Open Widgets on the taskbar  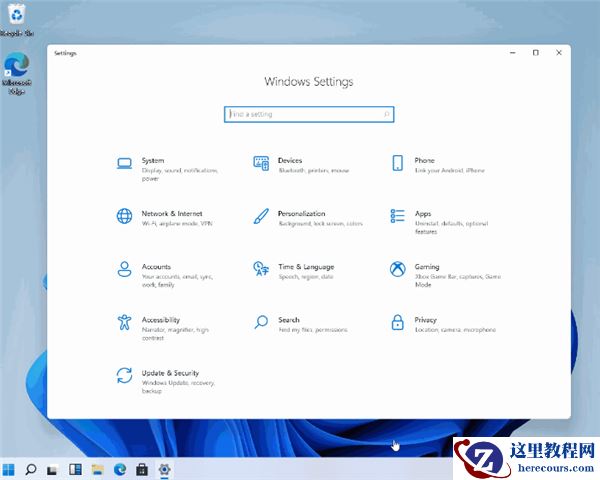click(x=75, y=469)
